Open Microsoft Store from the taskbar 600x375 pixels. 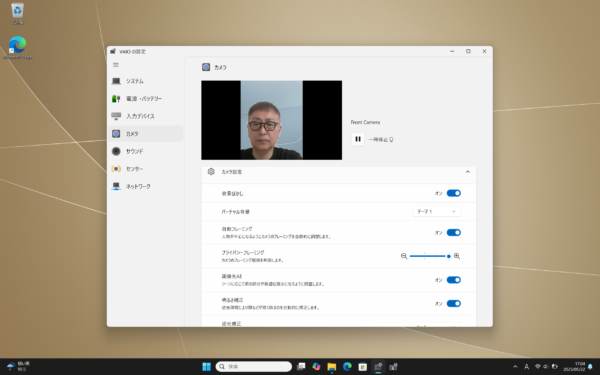tap(362, 367)
